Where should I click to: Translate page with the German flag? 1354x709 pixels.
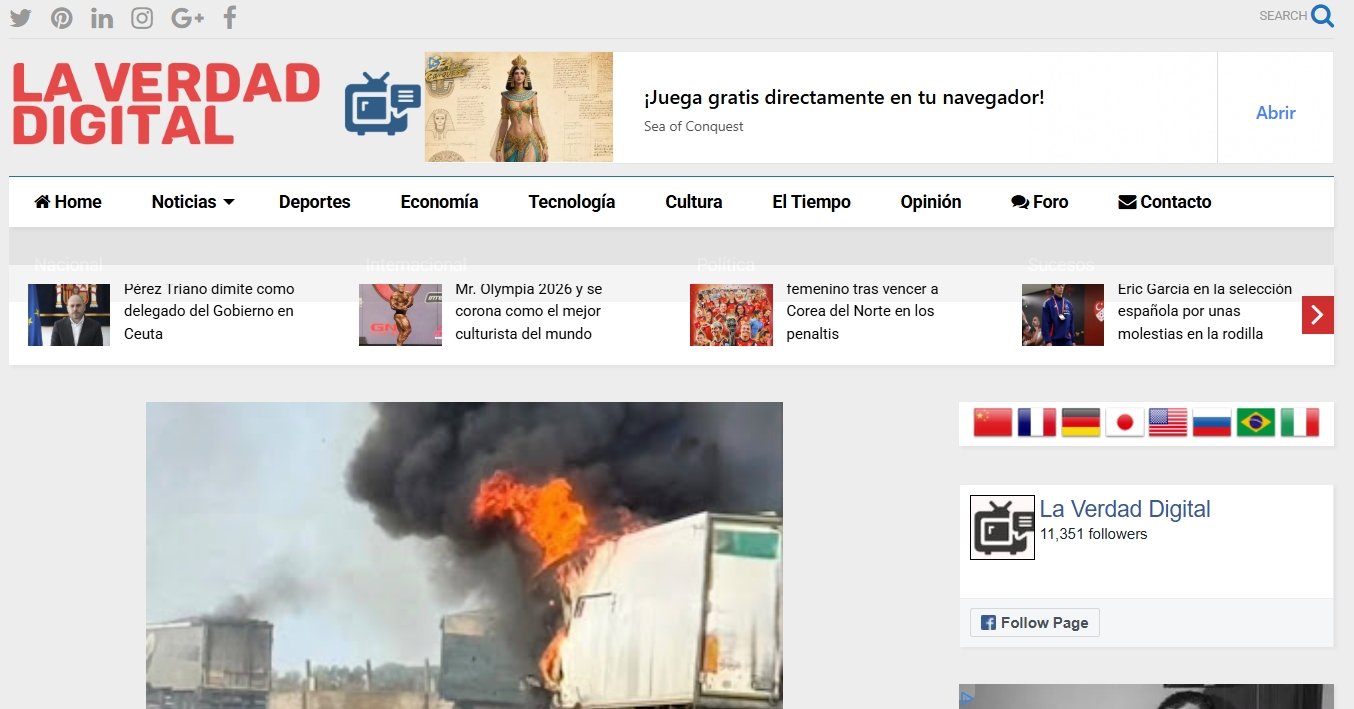[x=1081, y=422]
